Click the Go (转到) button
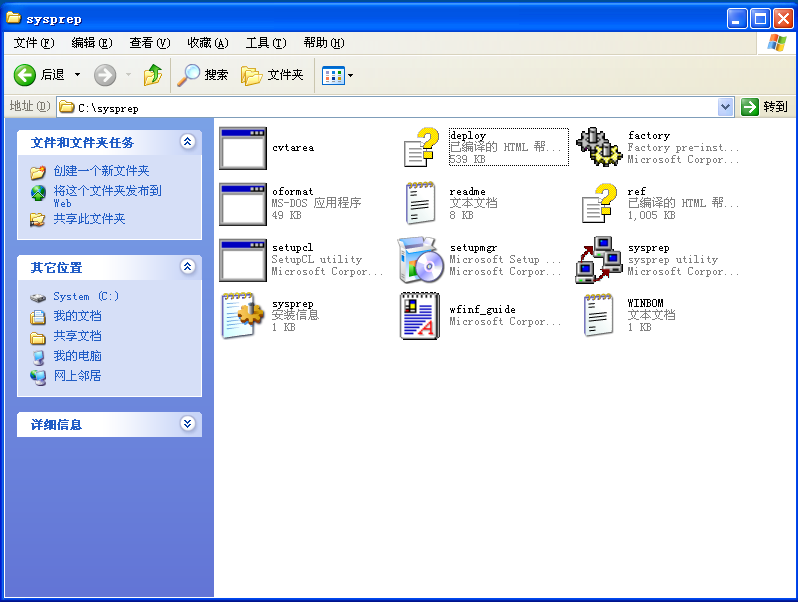This screenshot has height=602, width=798. coord(764,107)
